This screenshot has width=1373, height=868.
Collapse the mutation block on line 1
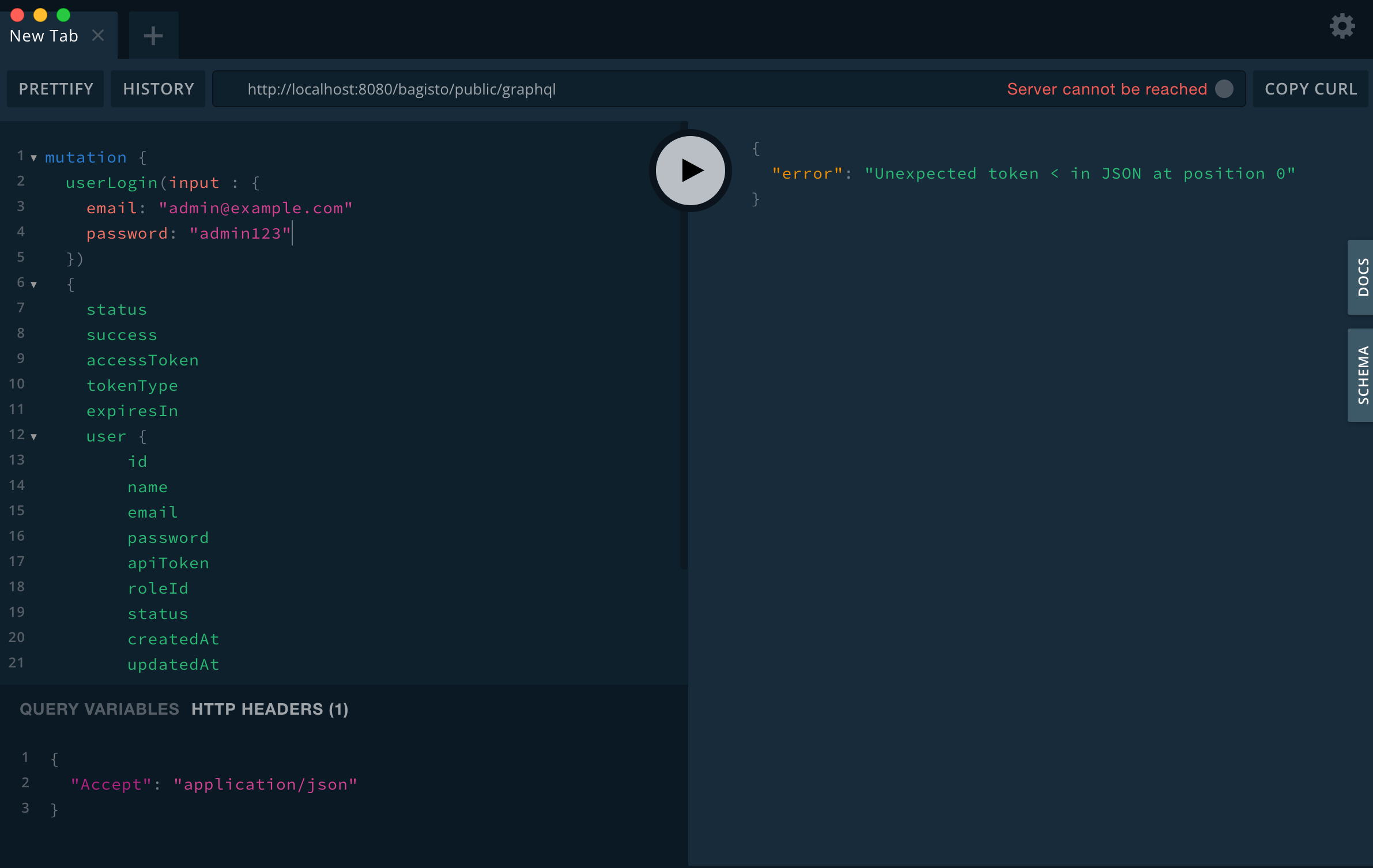pyautogui.click(x=33, y=158)
